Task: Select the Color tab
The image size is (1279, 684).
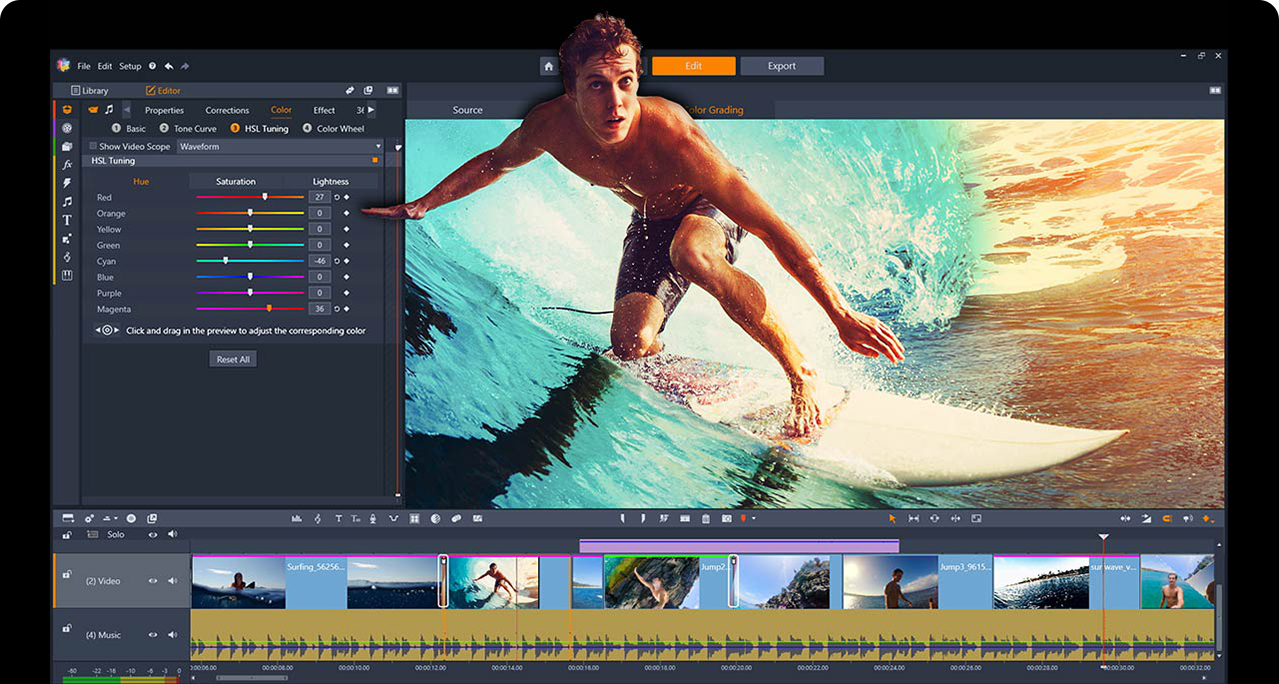Action: (281, 110)
